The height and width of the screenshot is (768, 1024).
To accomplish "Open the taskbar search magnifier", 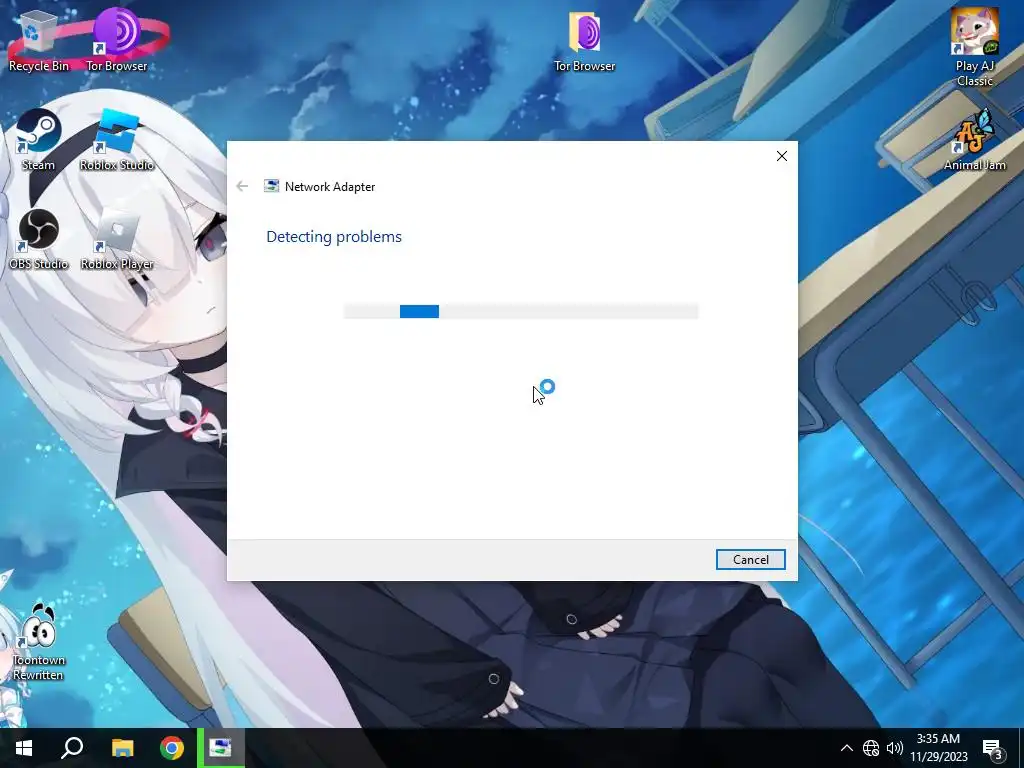I will [72, 748].
